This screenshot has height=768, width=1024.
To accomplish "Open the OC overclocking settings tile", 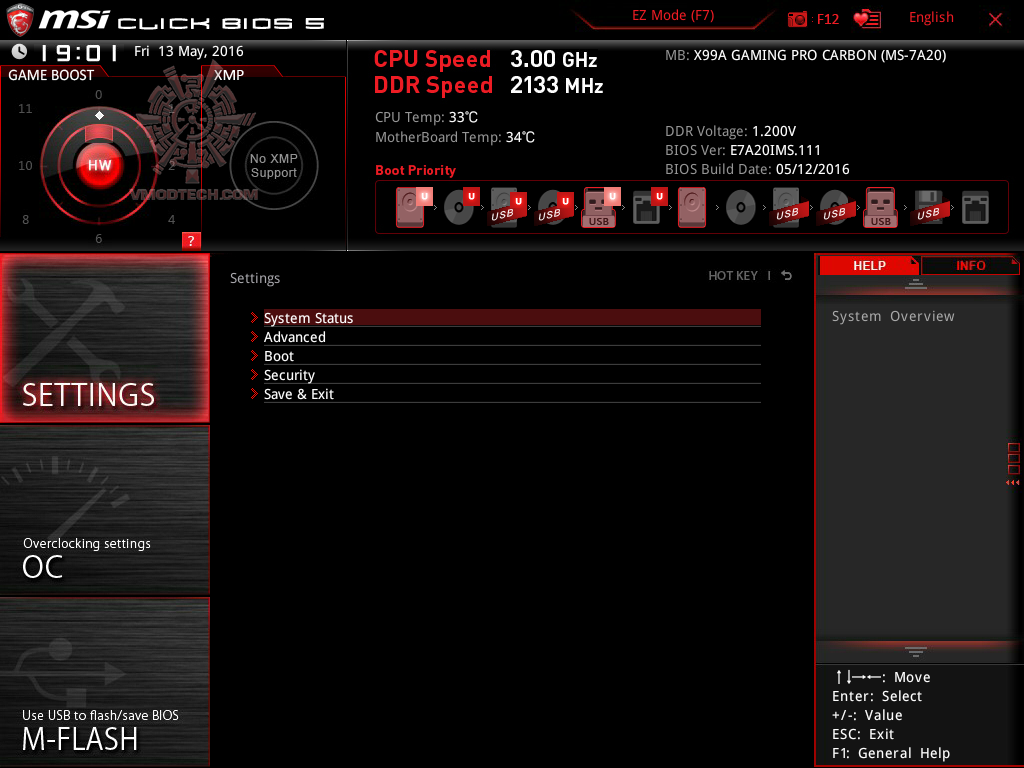I will point(104,511).
